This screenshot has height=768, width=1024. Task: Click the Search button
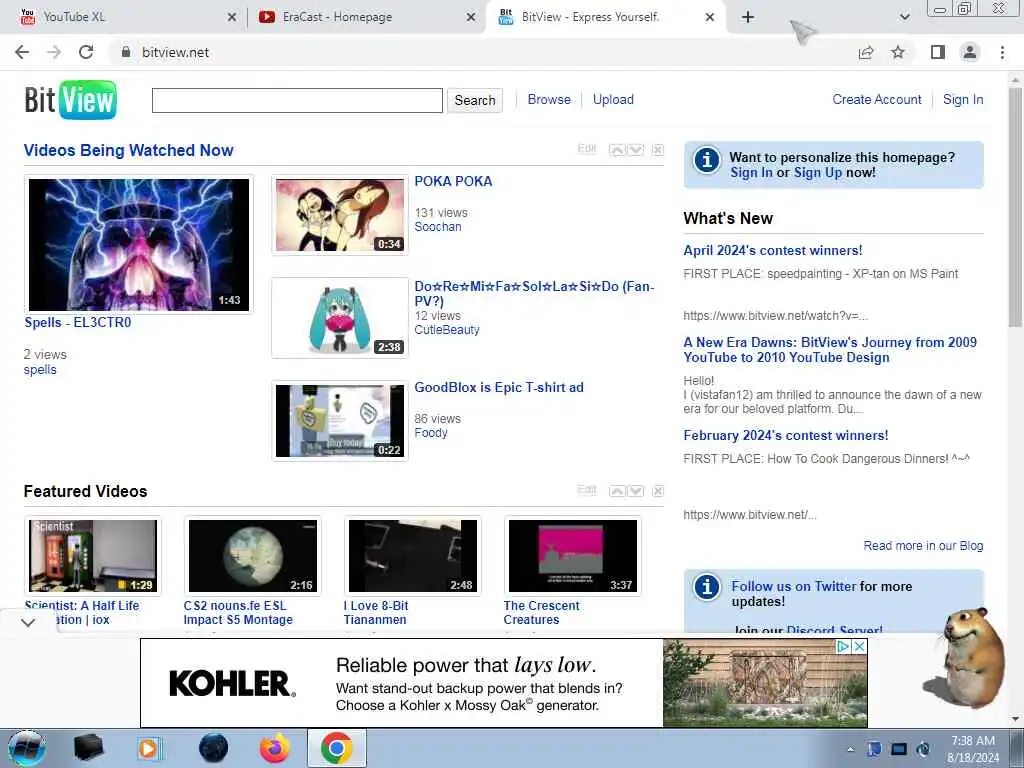(475, 100)
